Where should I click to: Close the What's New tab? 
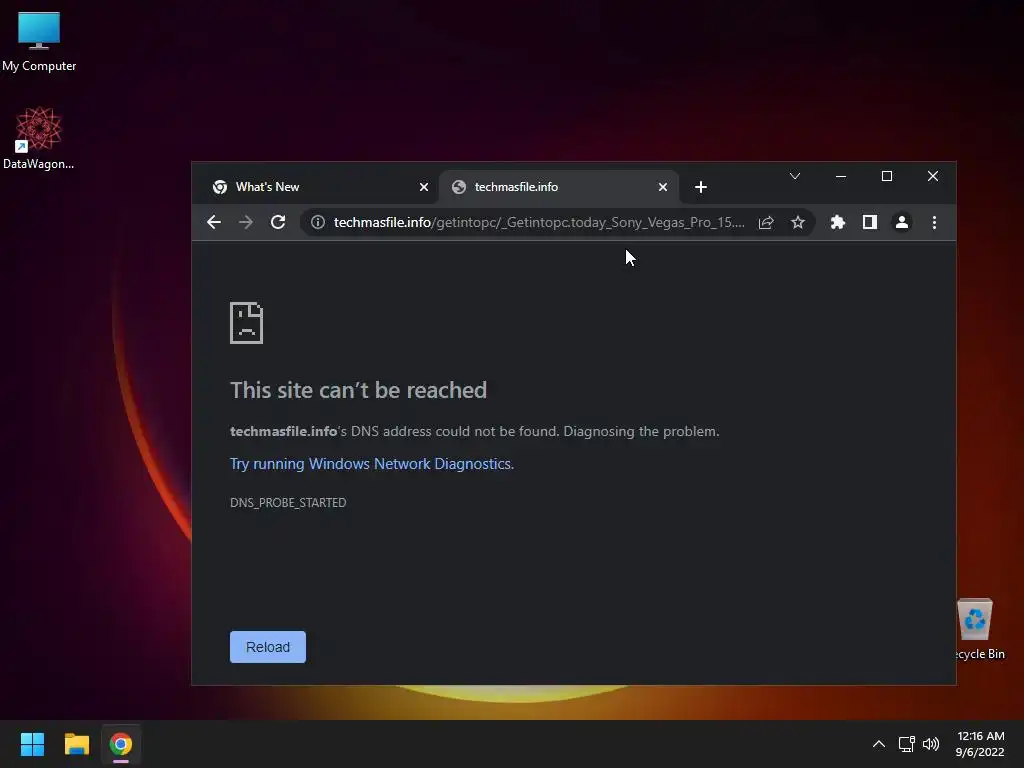coord(424,187)
